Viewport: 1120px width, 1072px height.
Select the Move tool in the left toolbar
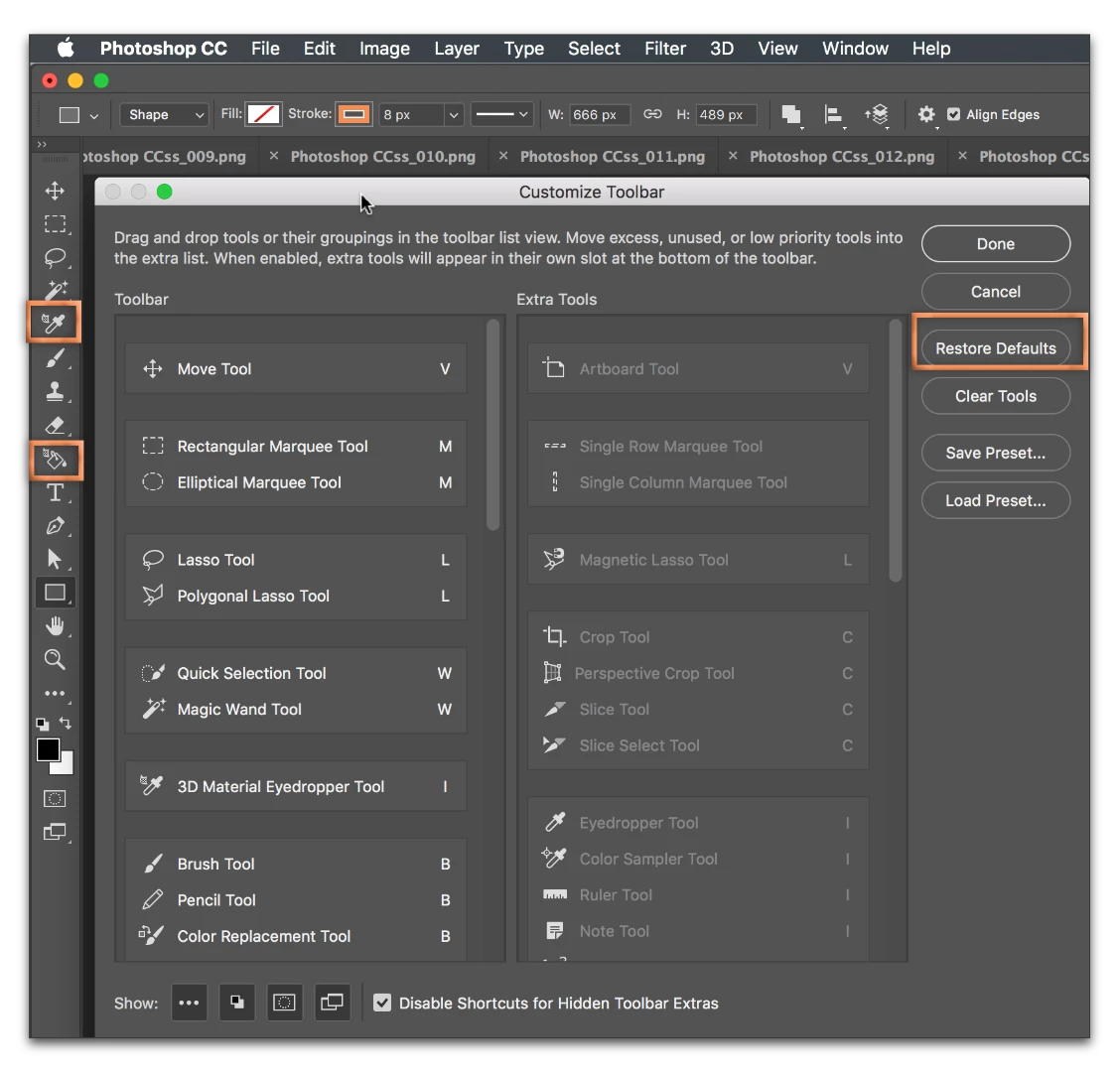coord(55,191)
